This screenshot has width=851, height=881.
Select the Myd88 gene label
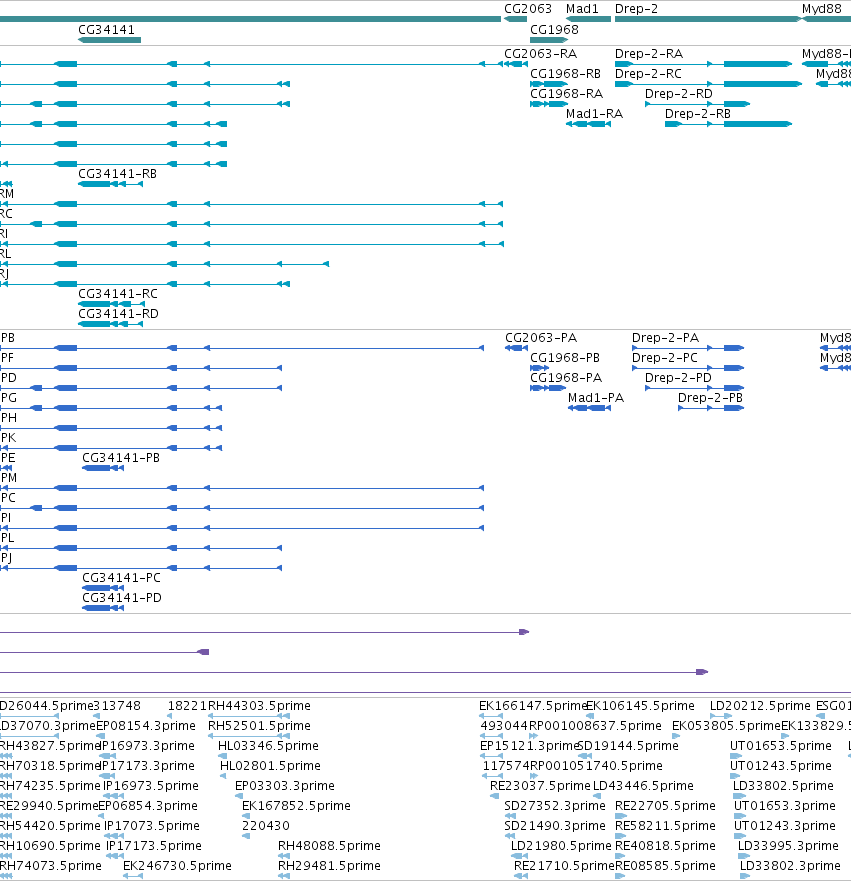[x=822, y=8]
